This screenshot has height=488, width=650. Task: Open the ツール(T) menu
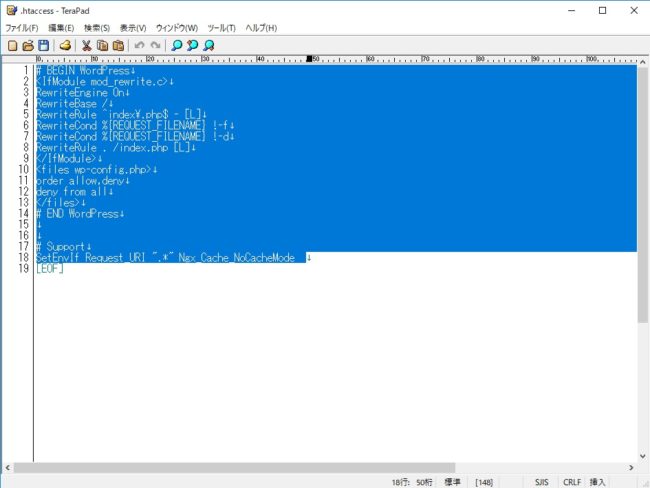click(x=221, y=28)
